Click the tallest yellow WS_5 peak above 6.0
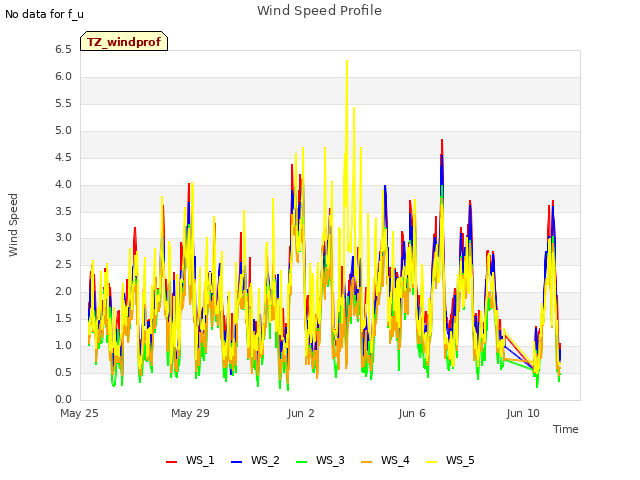Image resolution: width=640 pixels, height=480 pixels. [x=347, y=61]
